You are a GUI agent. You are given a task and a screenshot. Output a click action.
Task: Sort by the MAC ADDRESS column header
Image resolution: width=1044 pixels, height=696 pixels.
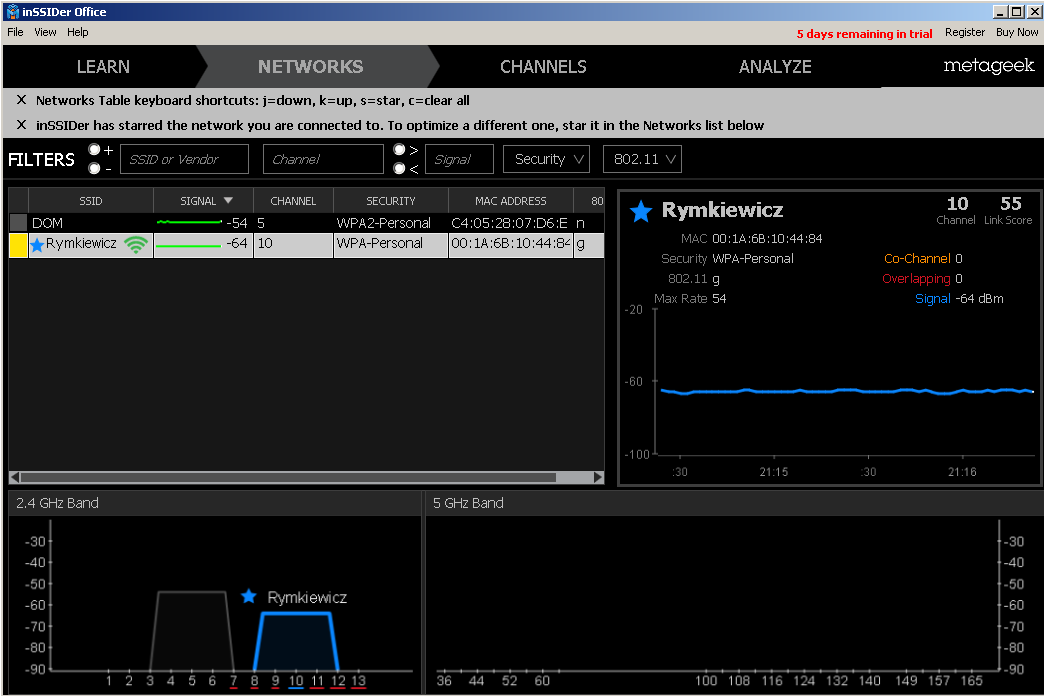coord(511,200)
